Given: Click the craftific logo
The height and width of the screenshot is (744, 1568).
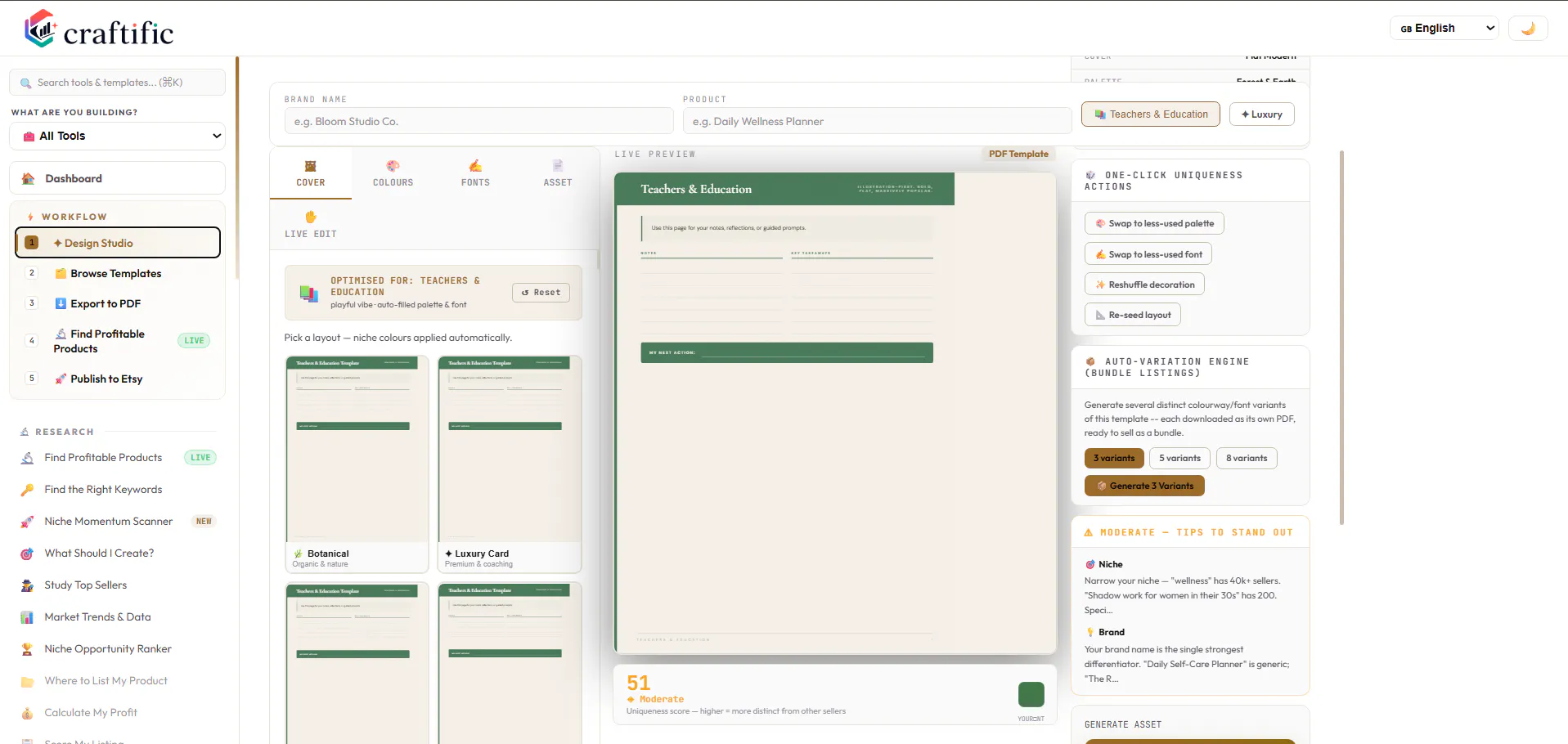Looking at the screenshot, I should click(x=98, y=29).
